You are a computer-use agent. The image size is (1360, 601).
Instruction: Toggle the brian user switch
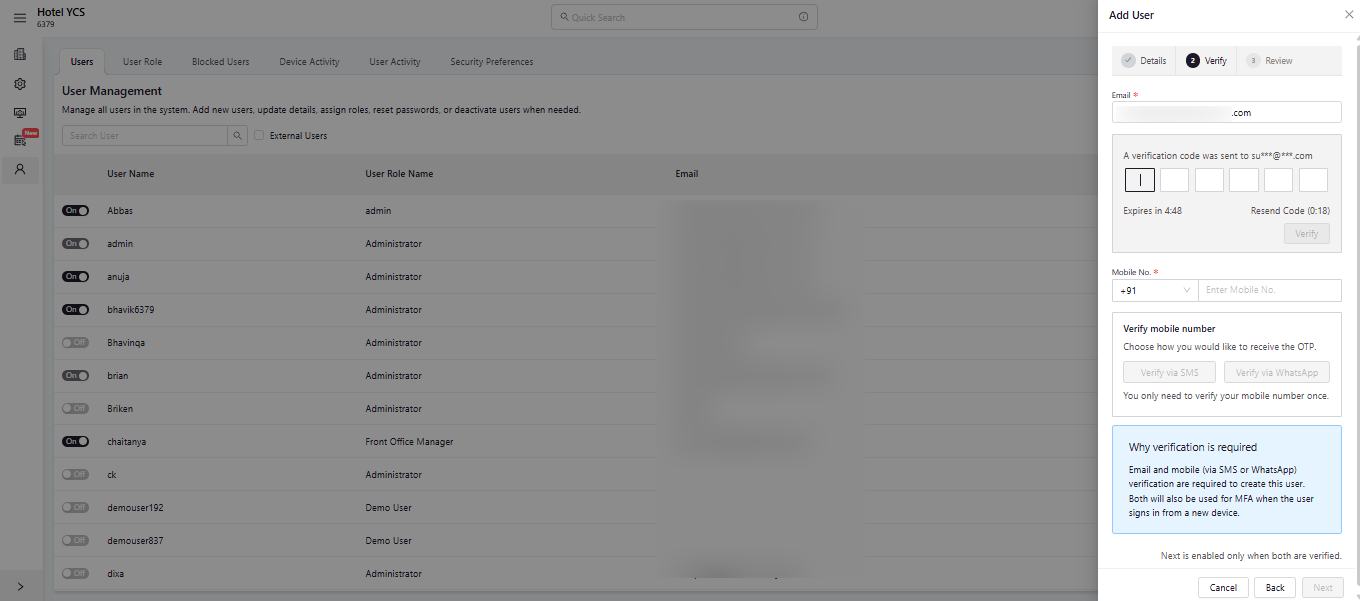(x=75, y=376)
